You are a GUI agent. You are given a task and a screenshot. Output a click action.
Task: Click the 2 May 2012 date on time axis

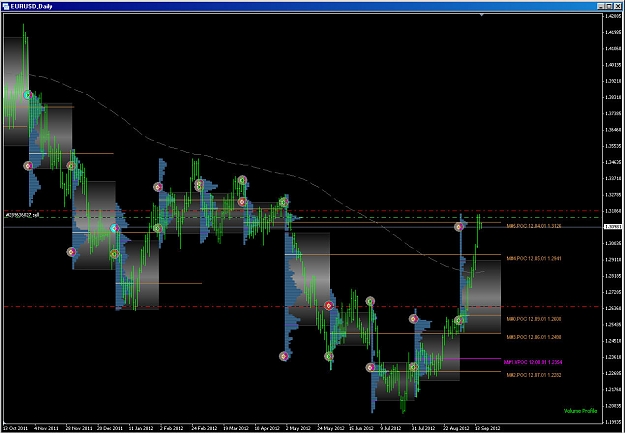(298, 428)
